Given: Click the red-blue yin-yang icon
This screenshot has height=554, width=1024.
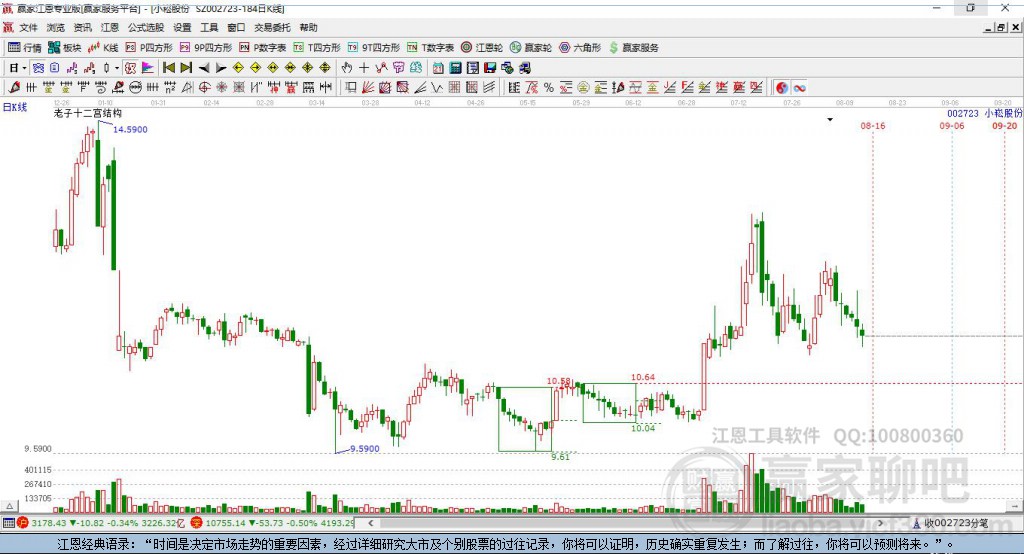Looking at the screenshot, I should click(782, 88).
